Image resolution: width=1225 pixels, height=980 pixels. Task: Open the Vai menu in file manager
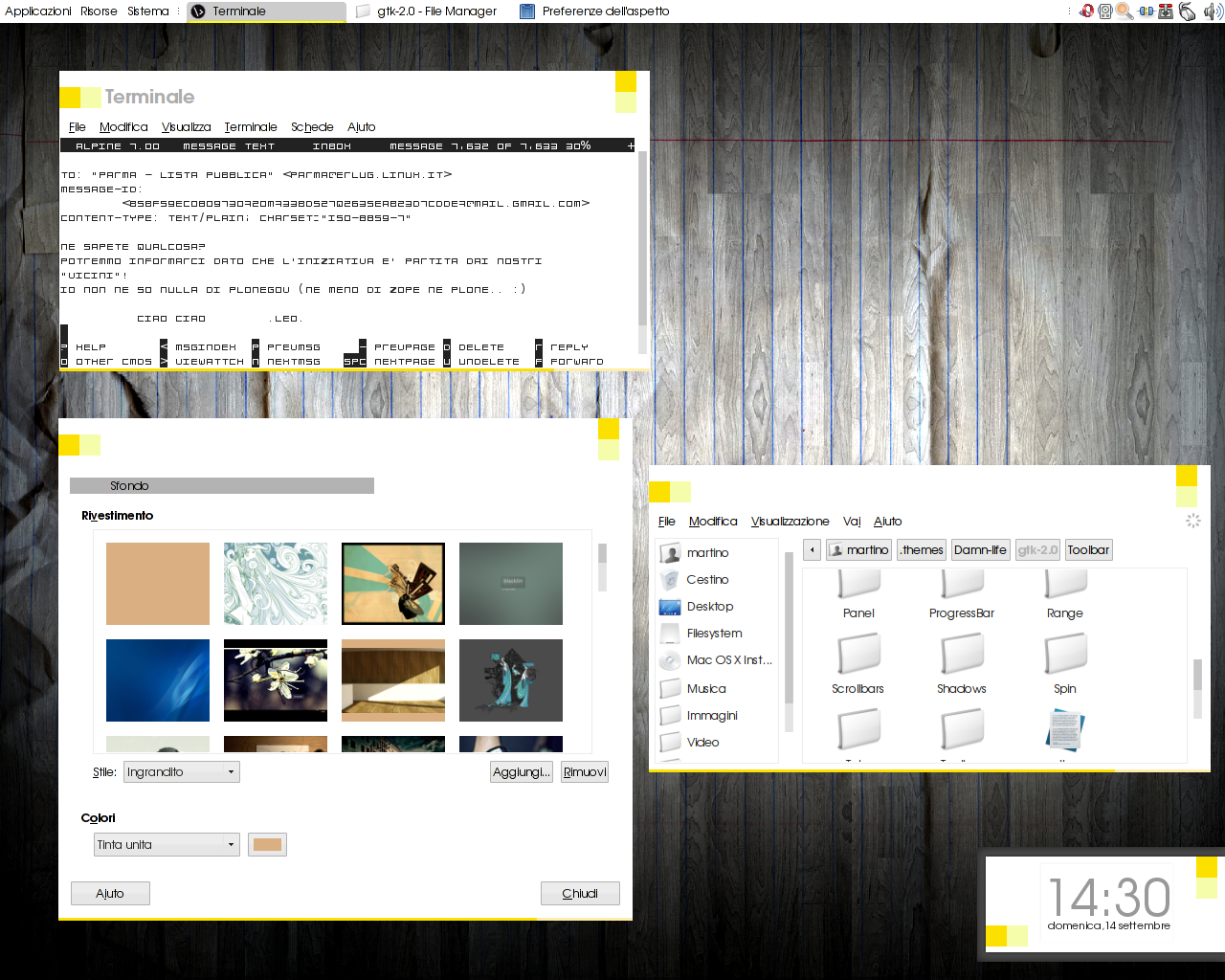pyautogui.click(x=852, y=521)
